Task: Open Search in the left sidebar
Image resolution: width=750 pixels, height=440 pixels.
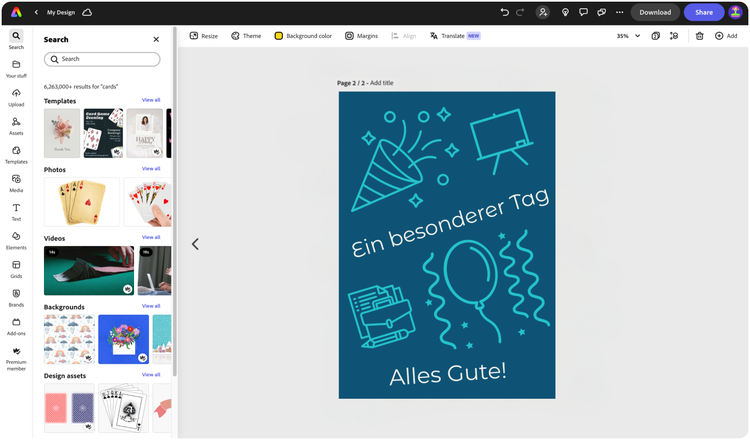Action: (16, 40)
